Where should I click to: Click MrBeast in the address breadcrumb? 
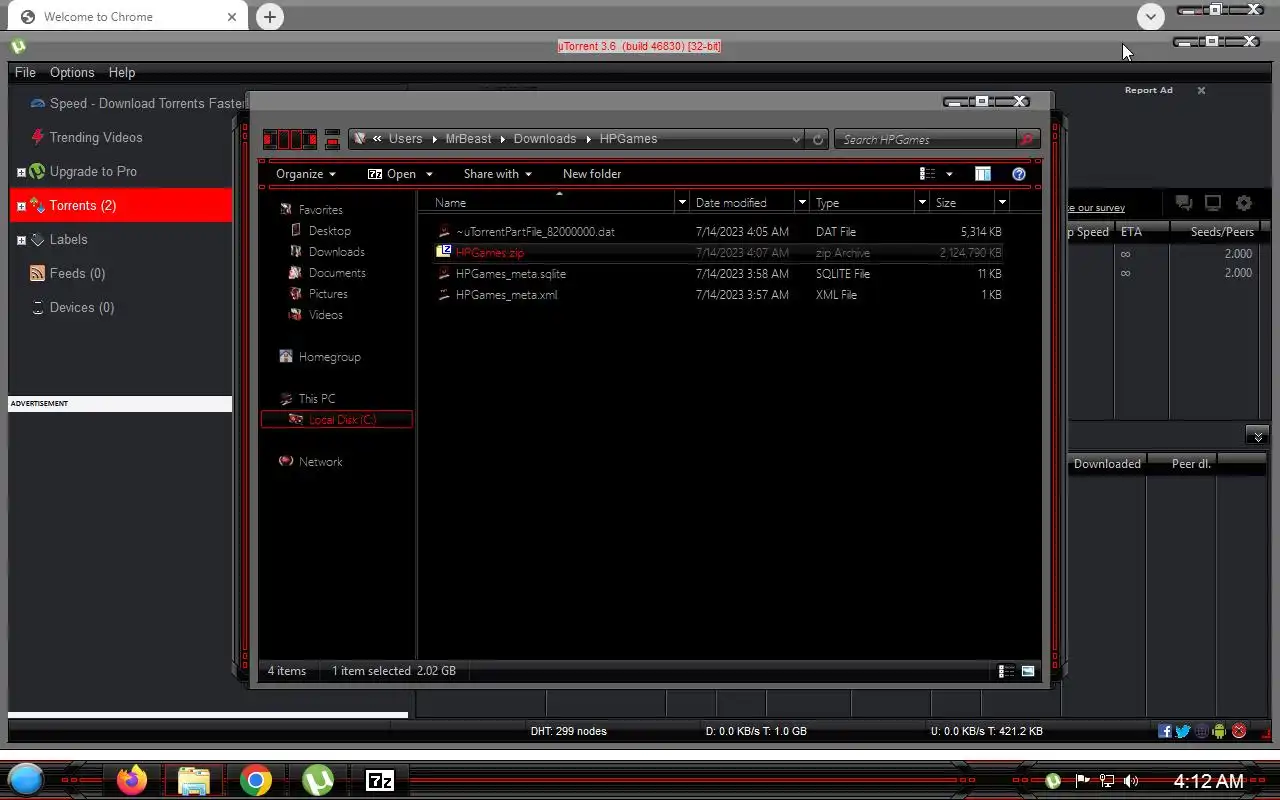(x=468, y=139)
